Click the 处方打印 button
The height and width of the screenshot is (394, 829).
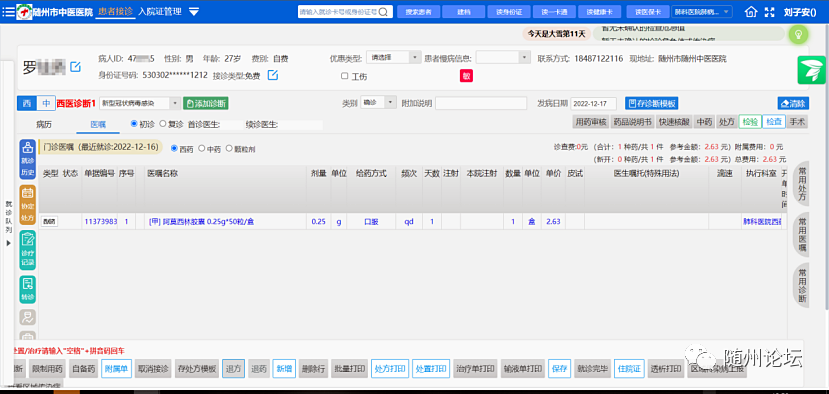pos(390,369)
